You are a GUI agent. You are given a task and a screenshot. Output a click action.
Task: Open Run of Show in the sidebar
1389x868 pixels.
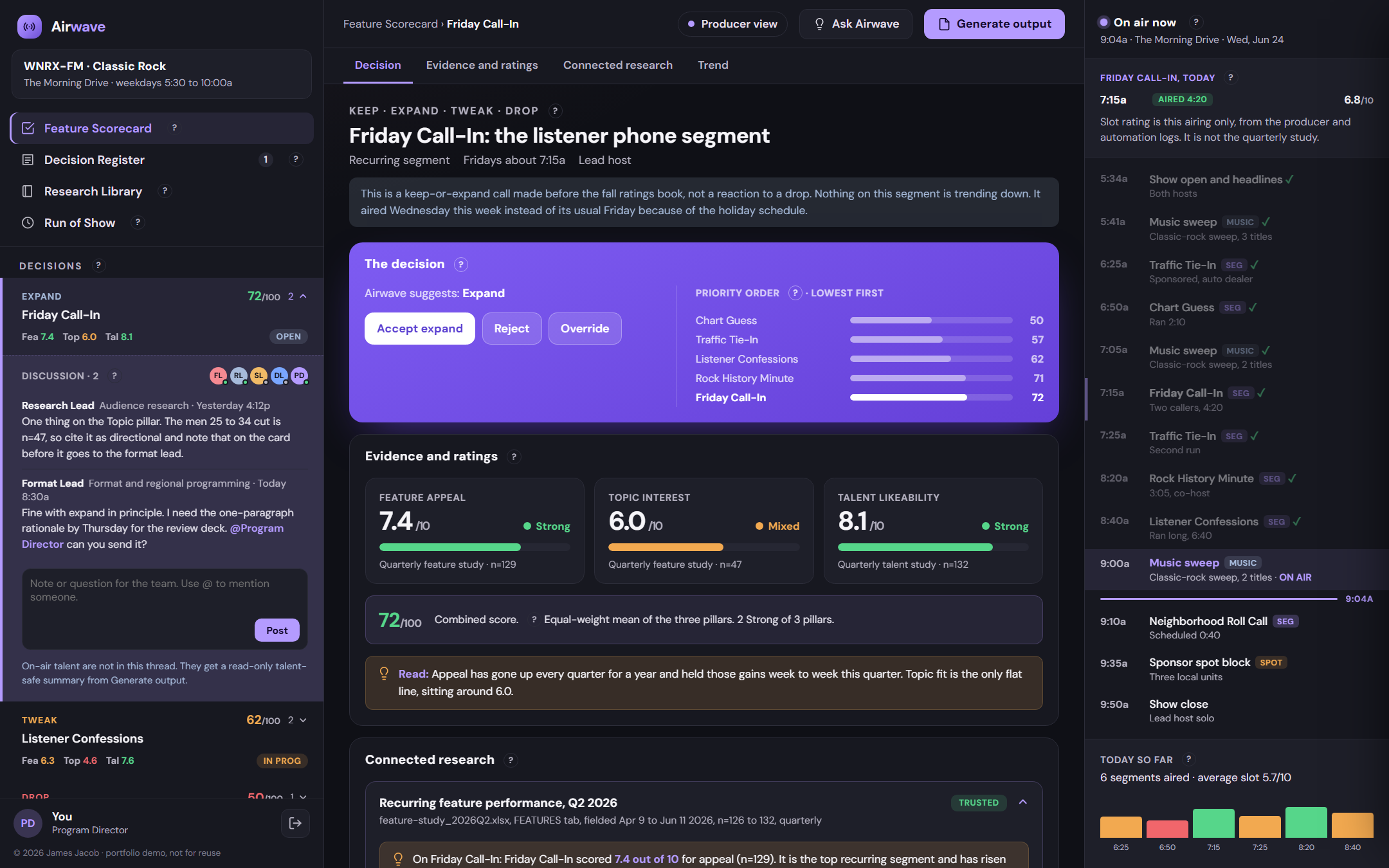pyautogui.click(x=161, y=222)
